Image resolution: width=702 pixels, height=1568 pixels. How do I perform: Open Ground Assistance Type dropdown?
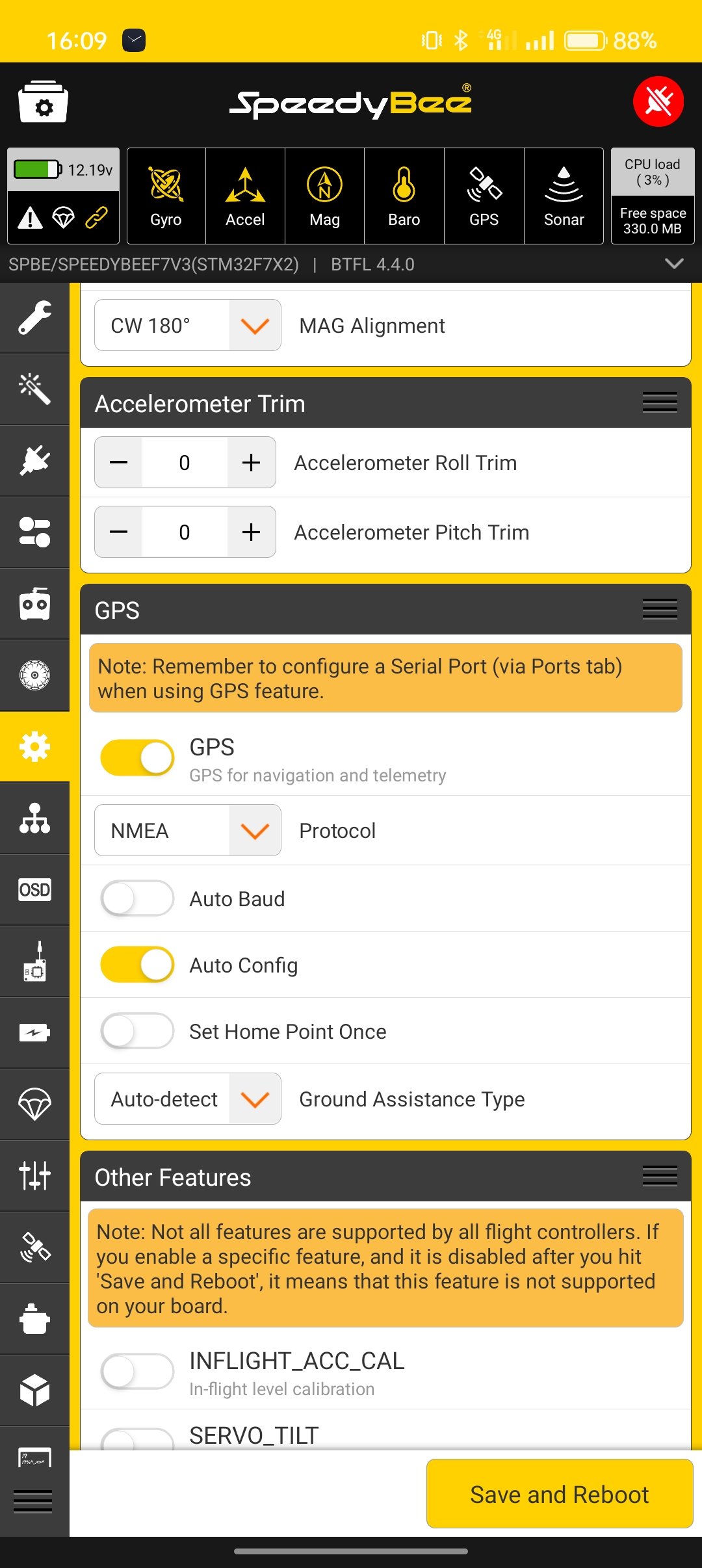(x=188, y=1099)
